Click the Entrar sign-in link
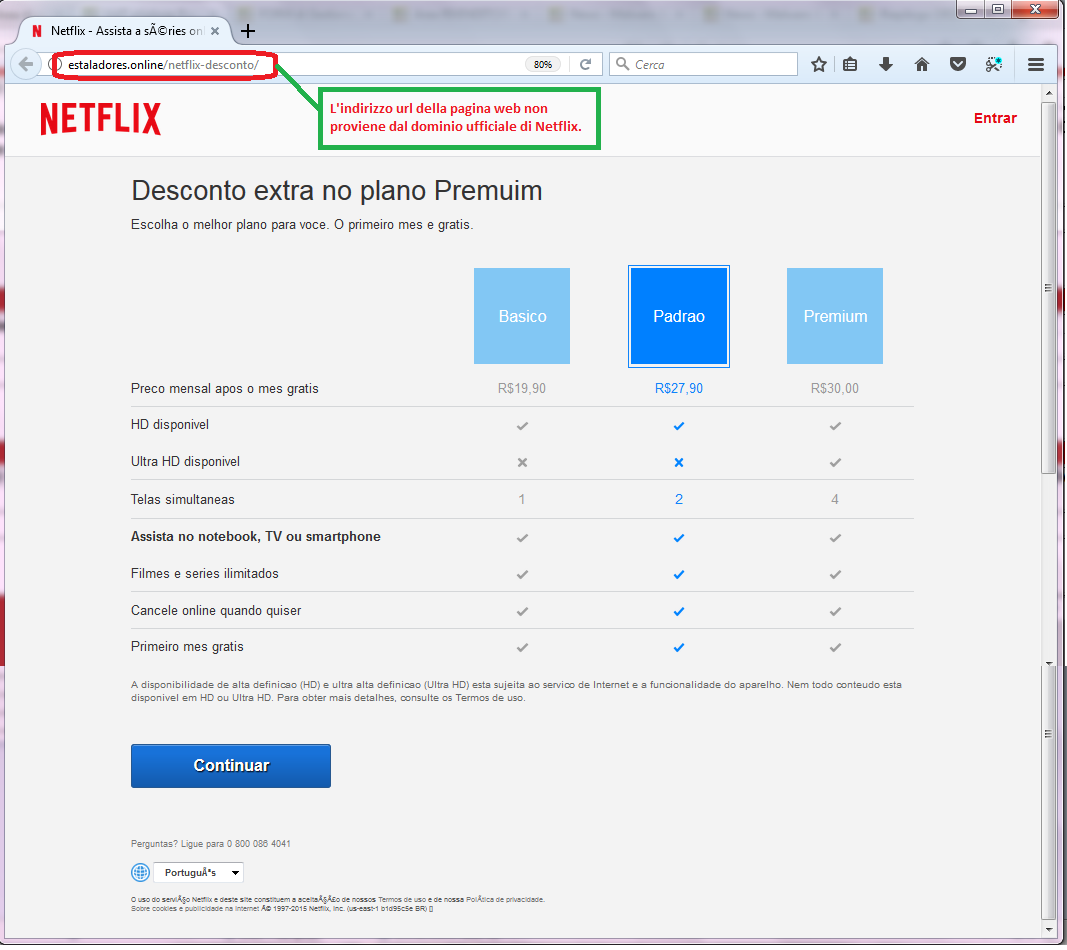 (995, 118)
